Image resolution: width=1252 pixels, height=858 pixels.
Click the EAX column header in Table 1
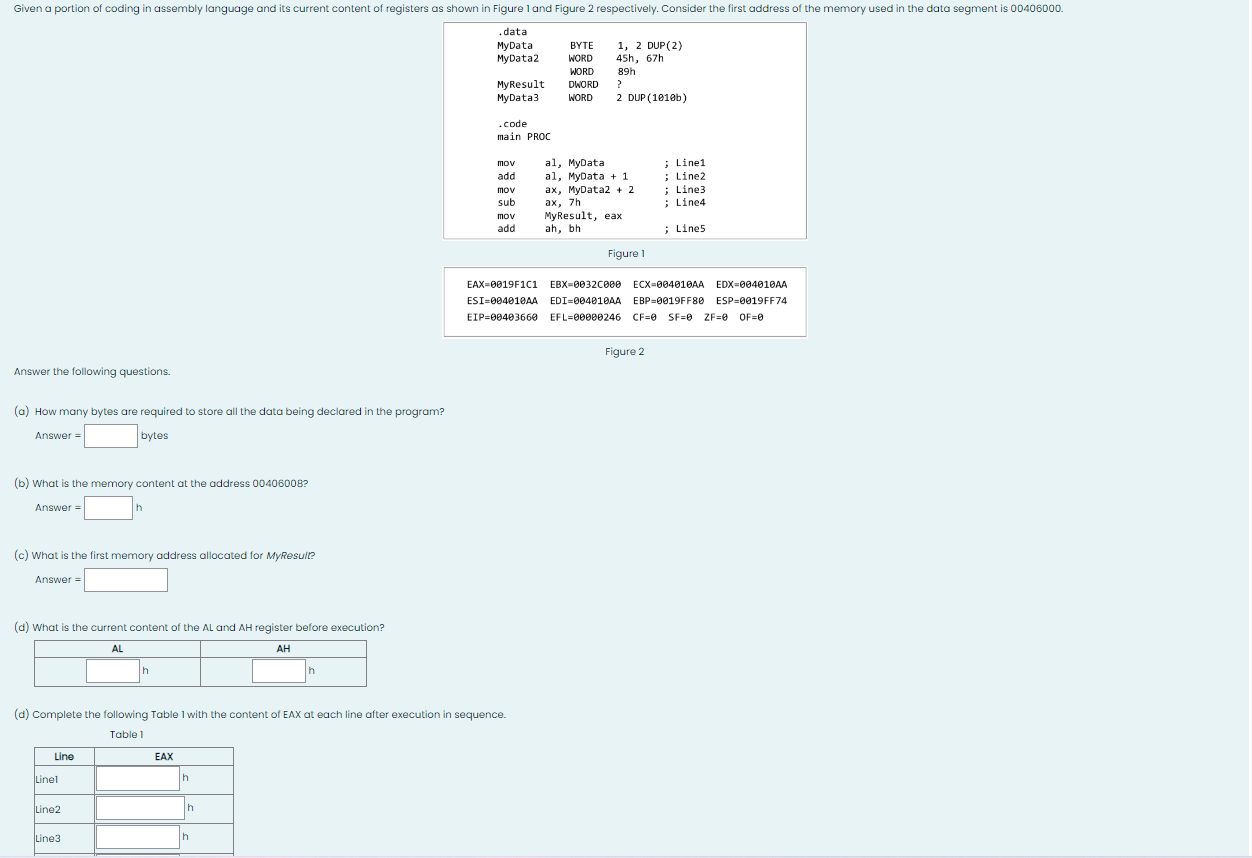tap(163, 756)
